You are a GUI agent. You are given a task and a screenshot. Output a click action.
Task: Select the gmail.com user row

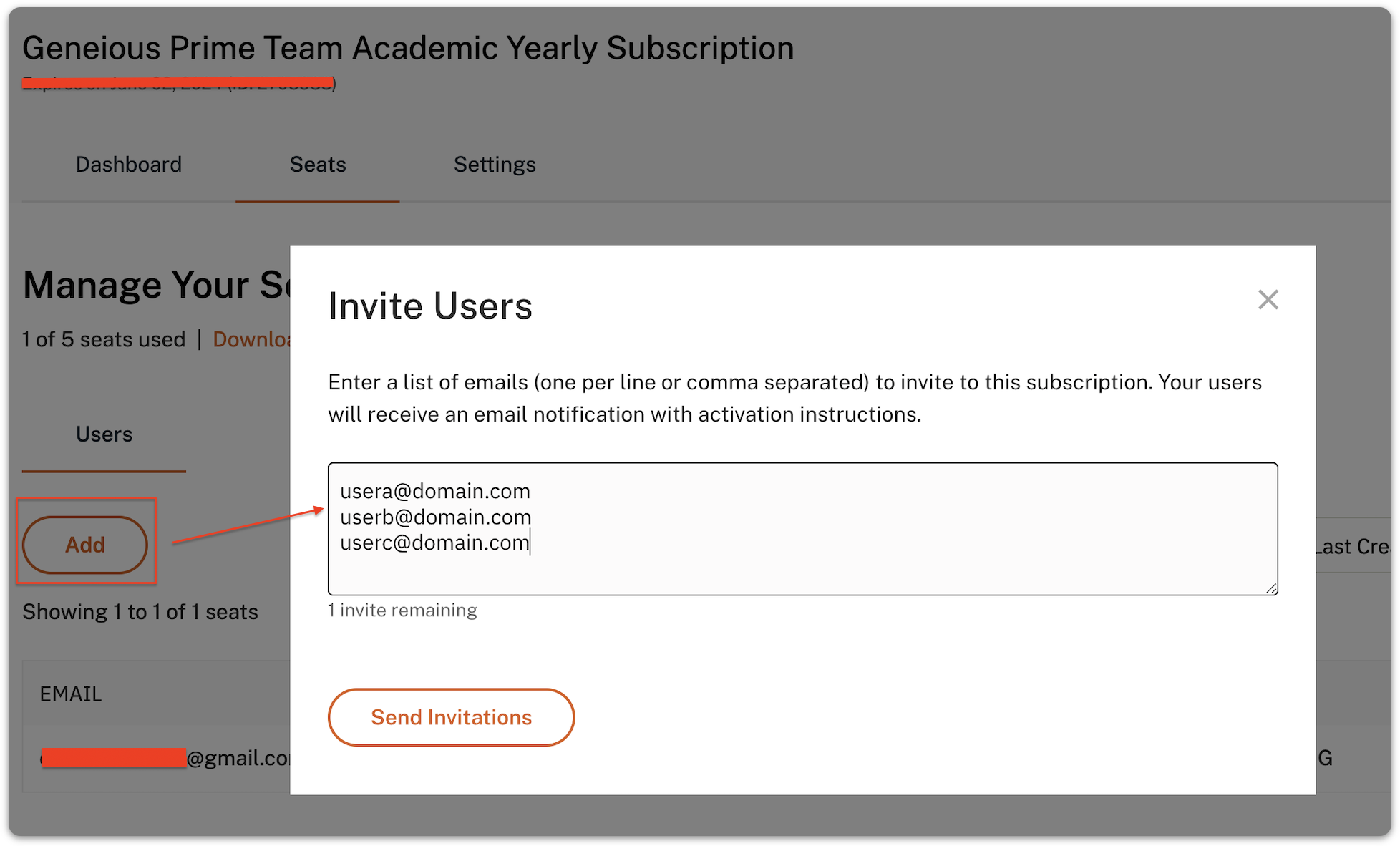165,757
